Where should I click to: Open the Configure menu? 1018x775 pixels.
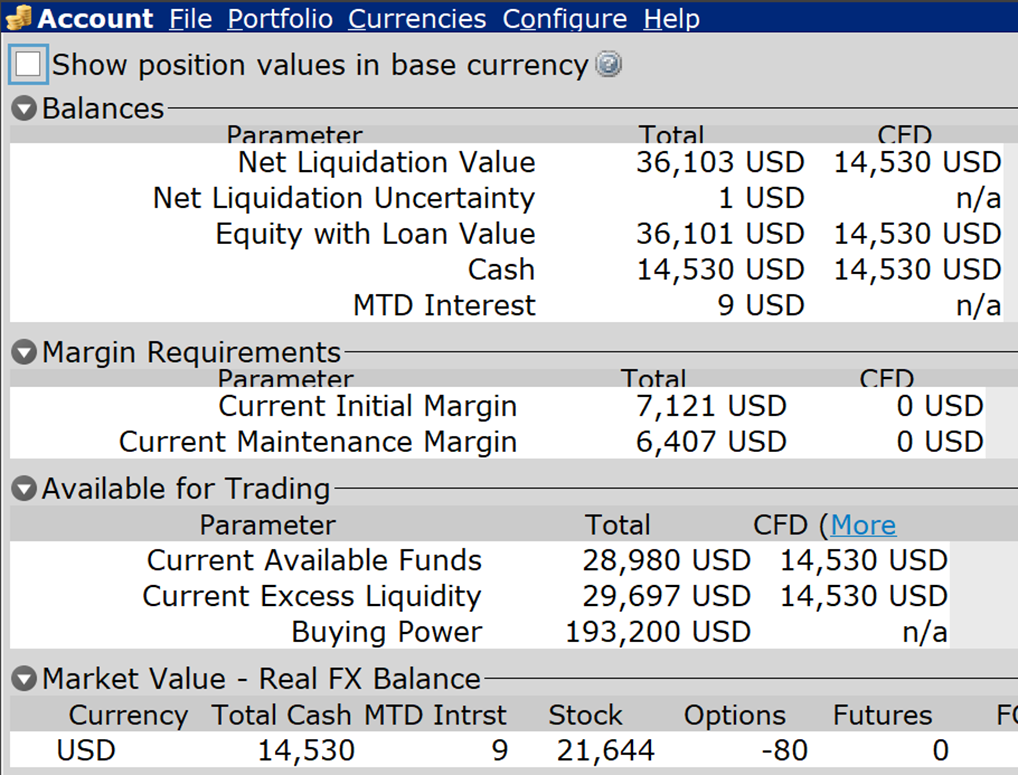[x=564, y=19]
